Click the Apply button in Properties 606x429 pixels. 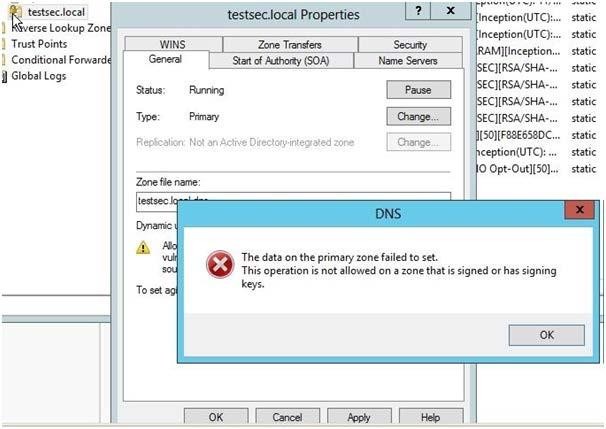click(x=359, y=417)
